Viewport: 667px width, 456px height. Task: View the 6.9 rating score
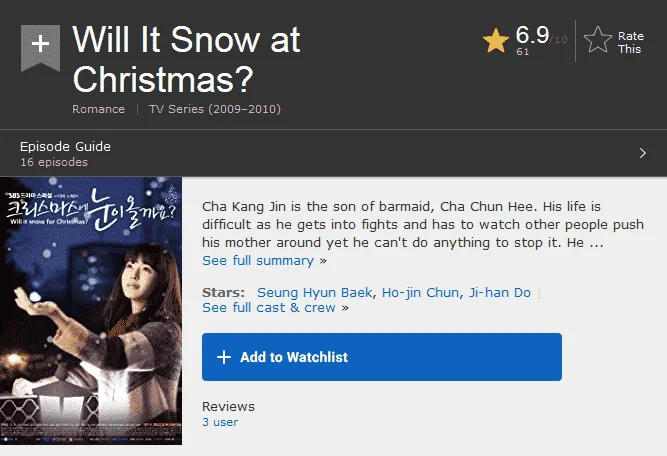click(532, 35)
